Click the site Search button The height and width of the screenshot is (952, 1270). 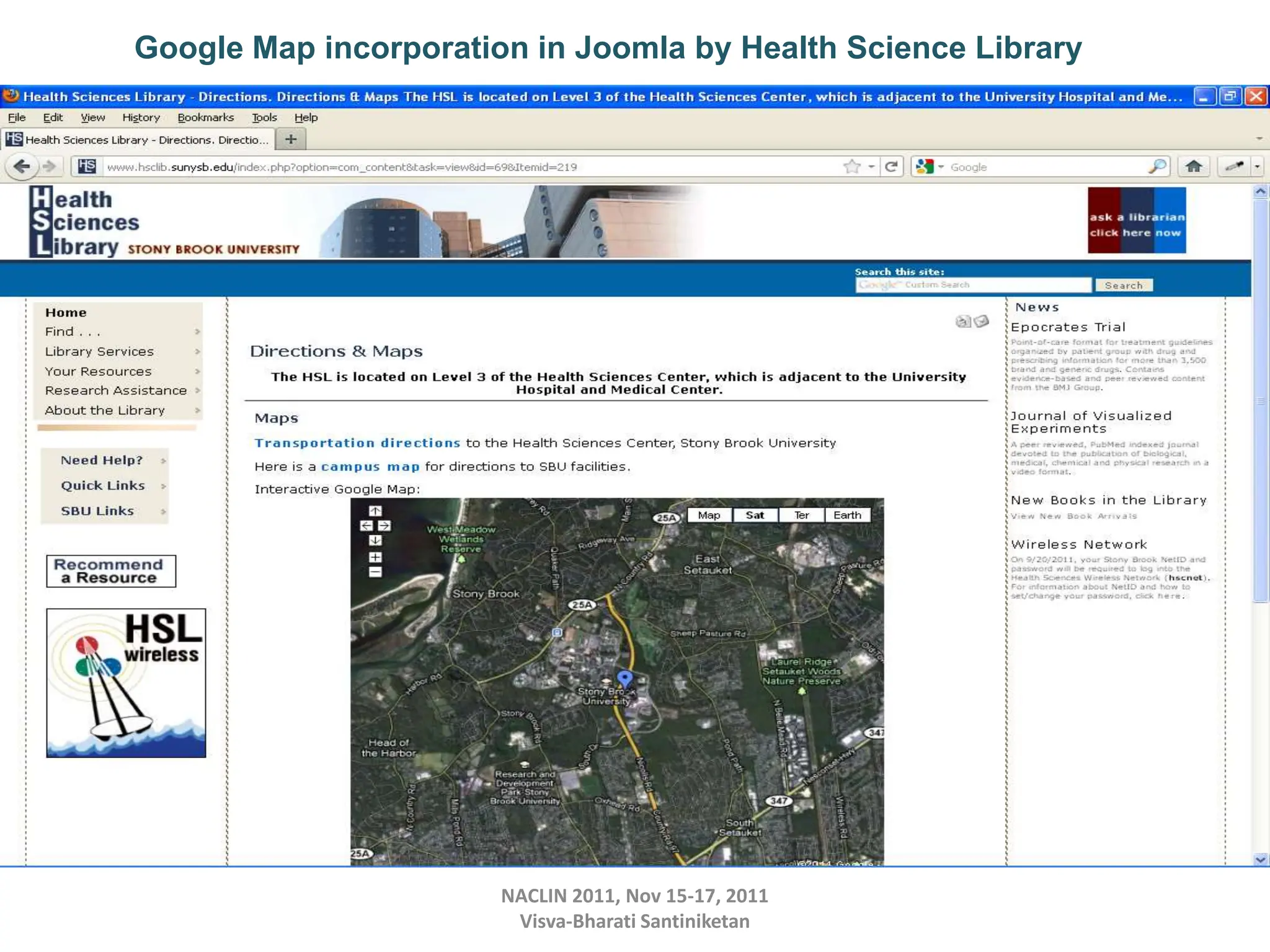click(1124, 285)
